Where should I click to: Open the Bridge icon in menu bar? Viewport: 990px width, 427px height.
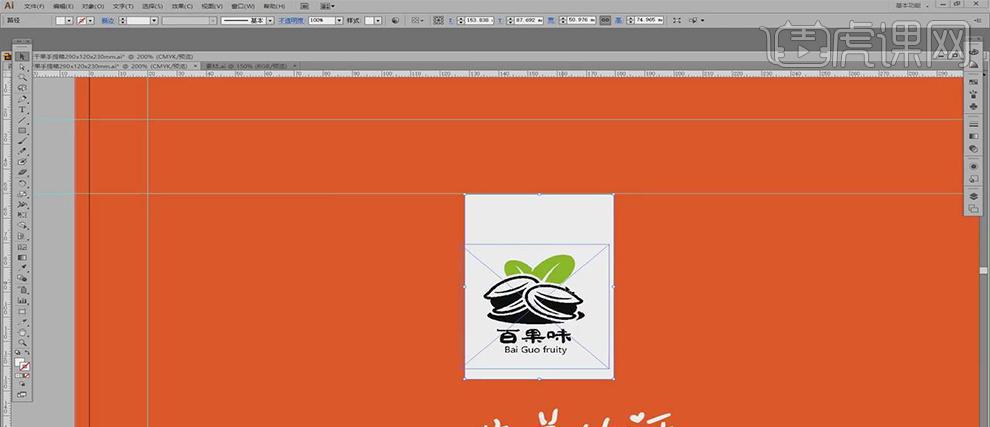(304, 6)
